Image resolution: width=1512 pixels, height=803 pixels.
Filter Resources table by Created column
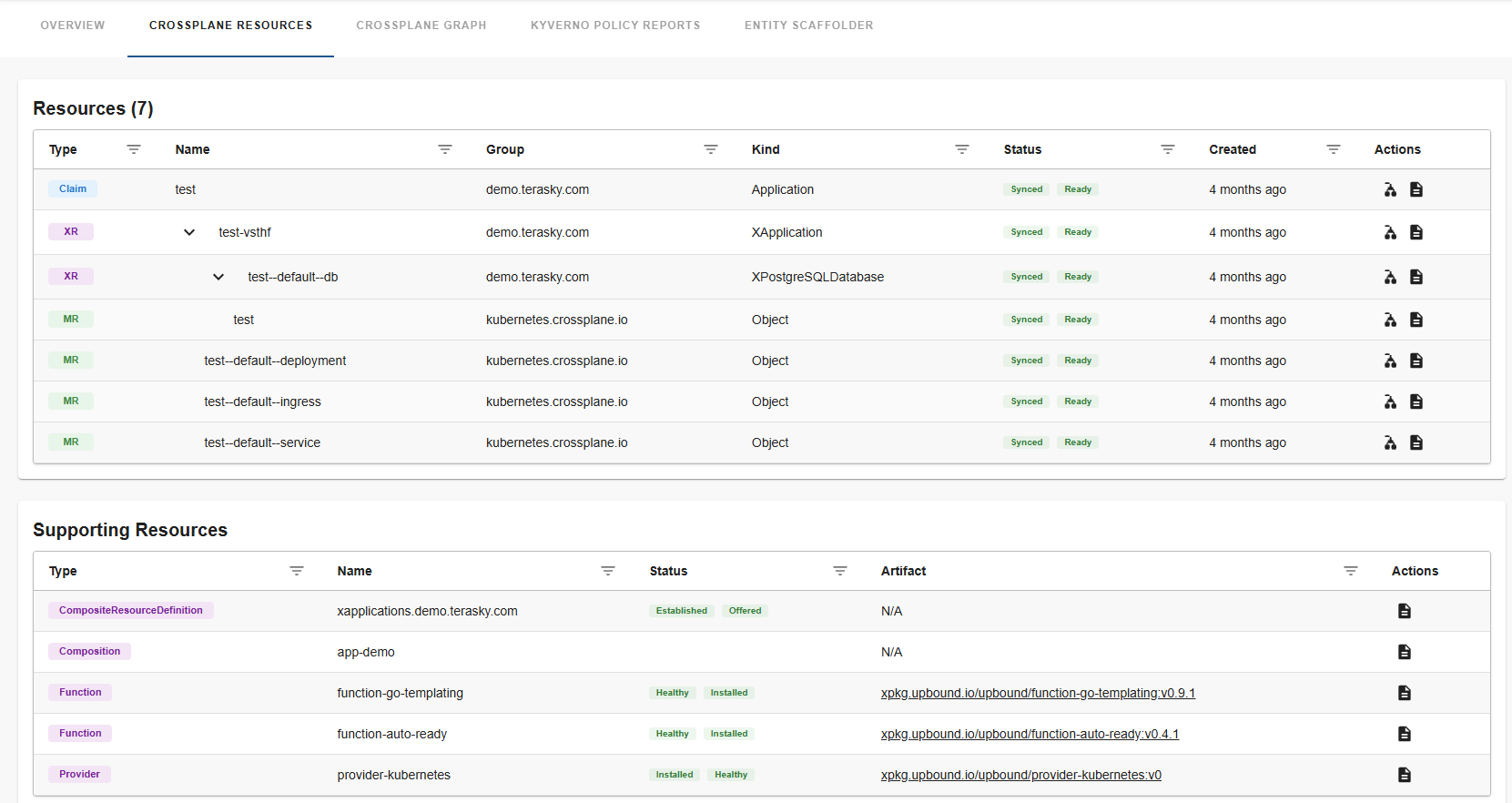(1334, 149)
